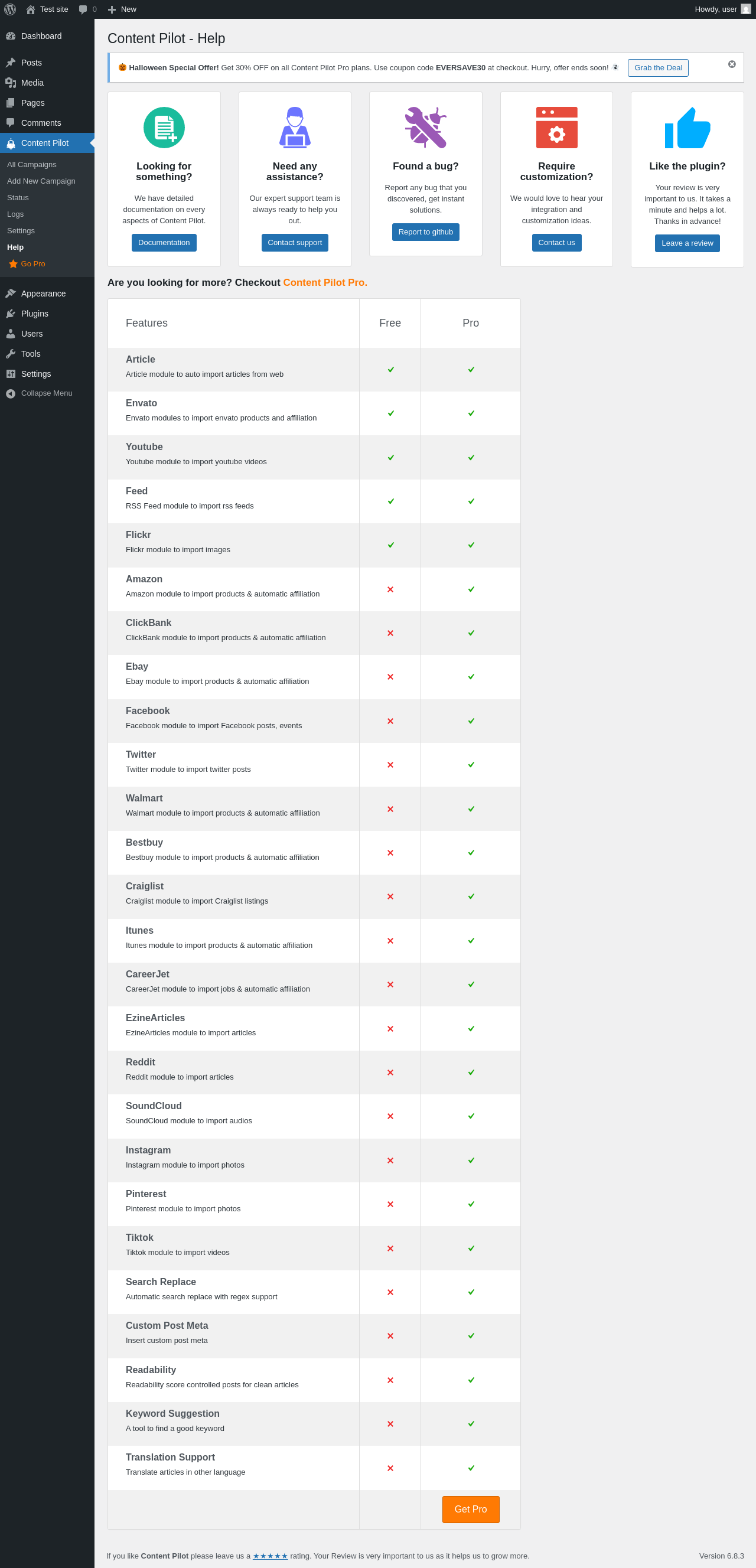Open the comments bubble icon in admin bar

(83, 9)
